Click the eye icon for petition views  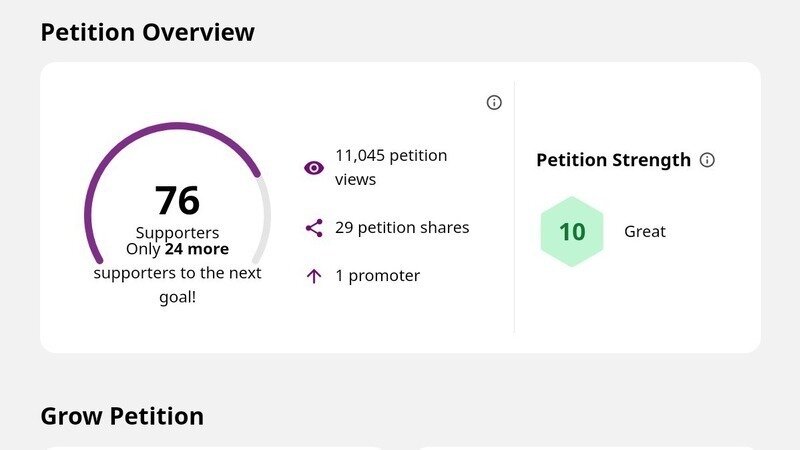click(x=314, y=168)
